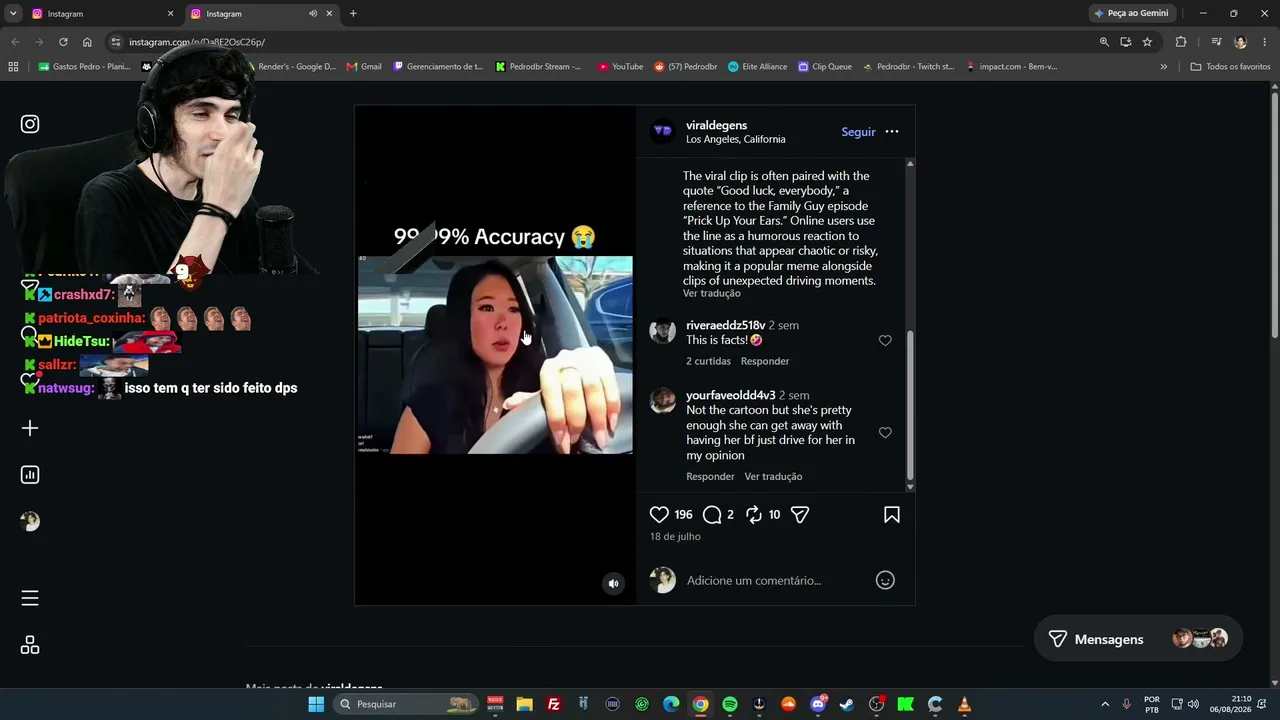Open the Clip Queue bookmark

tap(825, 67)
